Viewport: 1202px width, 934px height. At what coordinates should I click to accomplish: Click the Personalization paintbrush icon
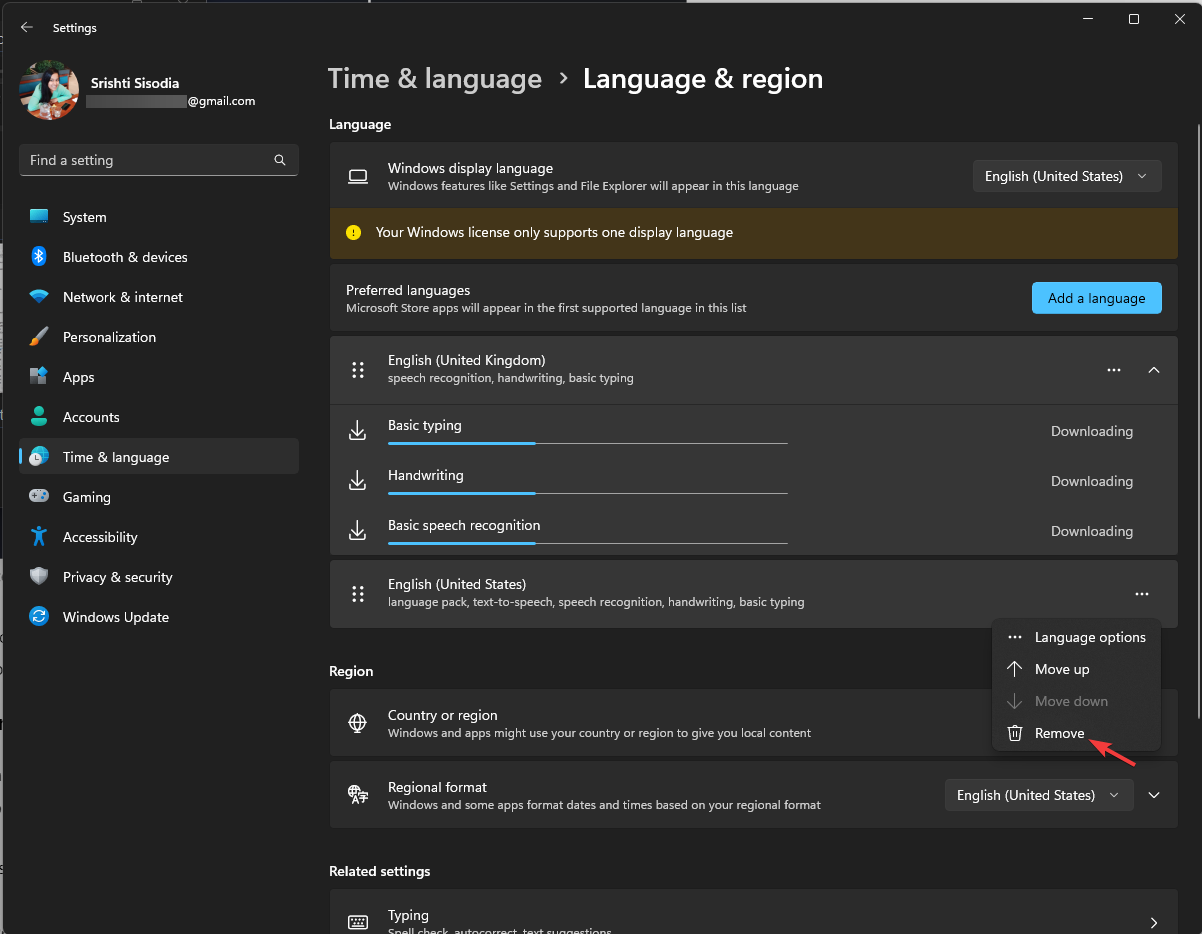[x=39, y=337]
